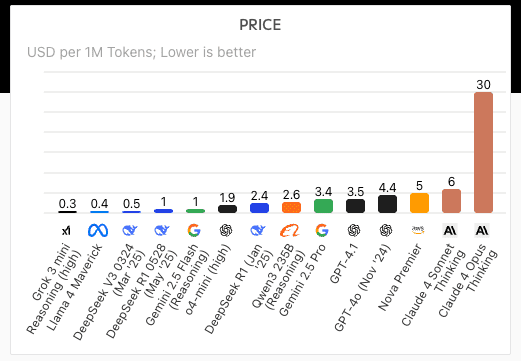Click the tall Claude 4 Opus bar labeled 30
521x361 pixels.
(483, 152)
